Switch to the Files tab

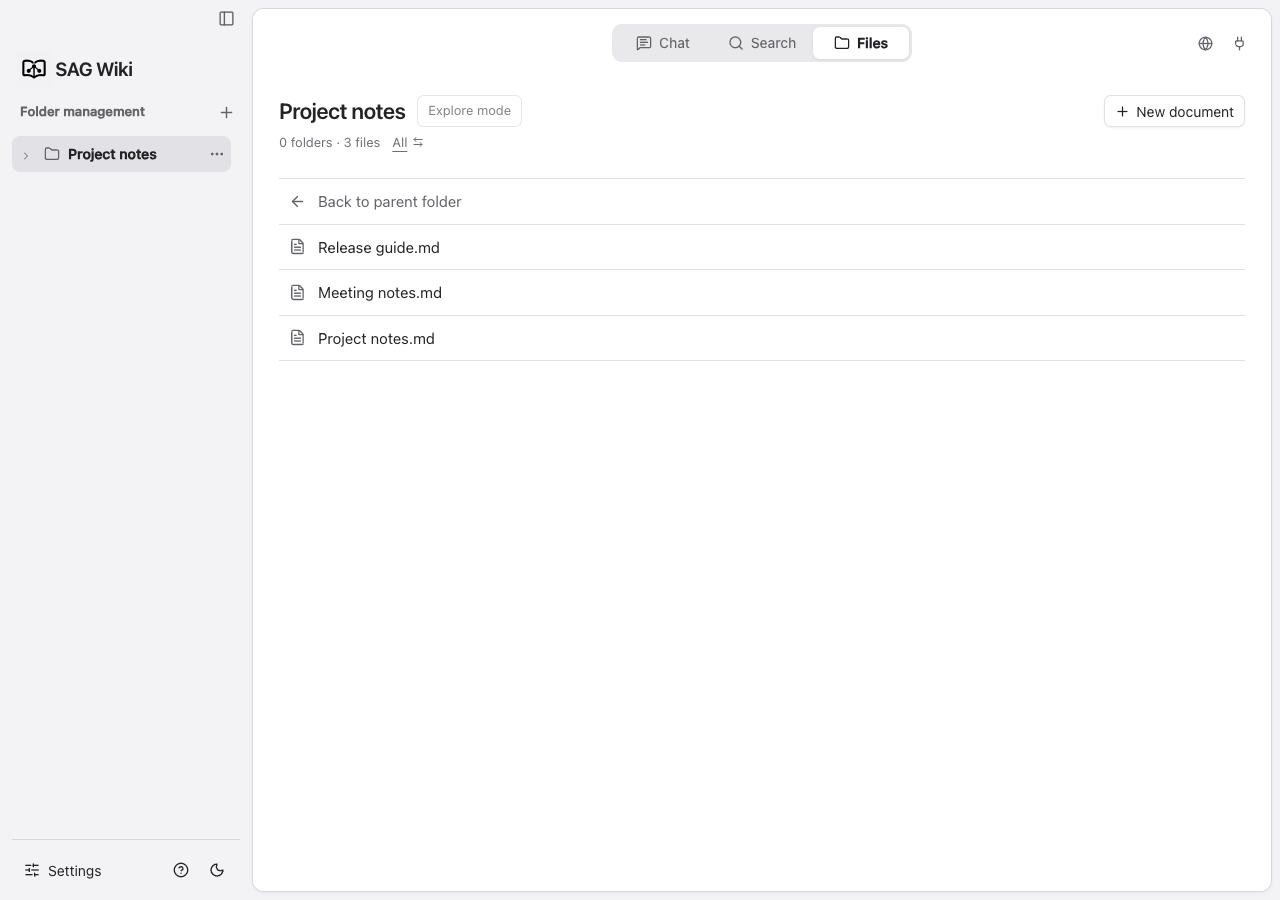point(861,43)
